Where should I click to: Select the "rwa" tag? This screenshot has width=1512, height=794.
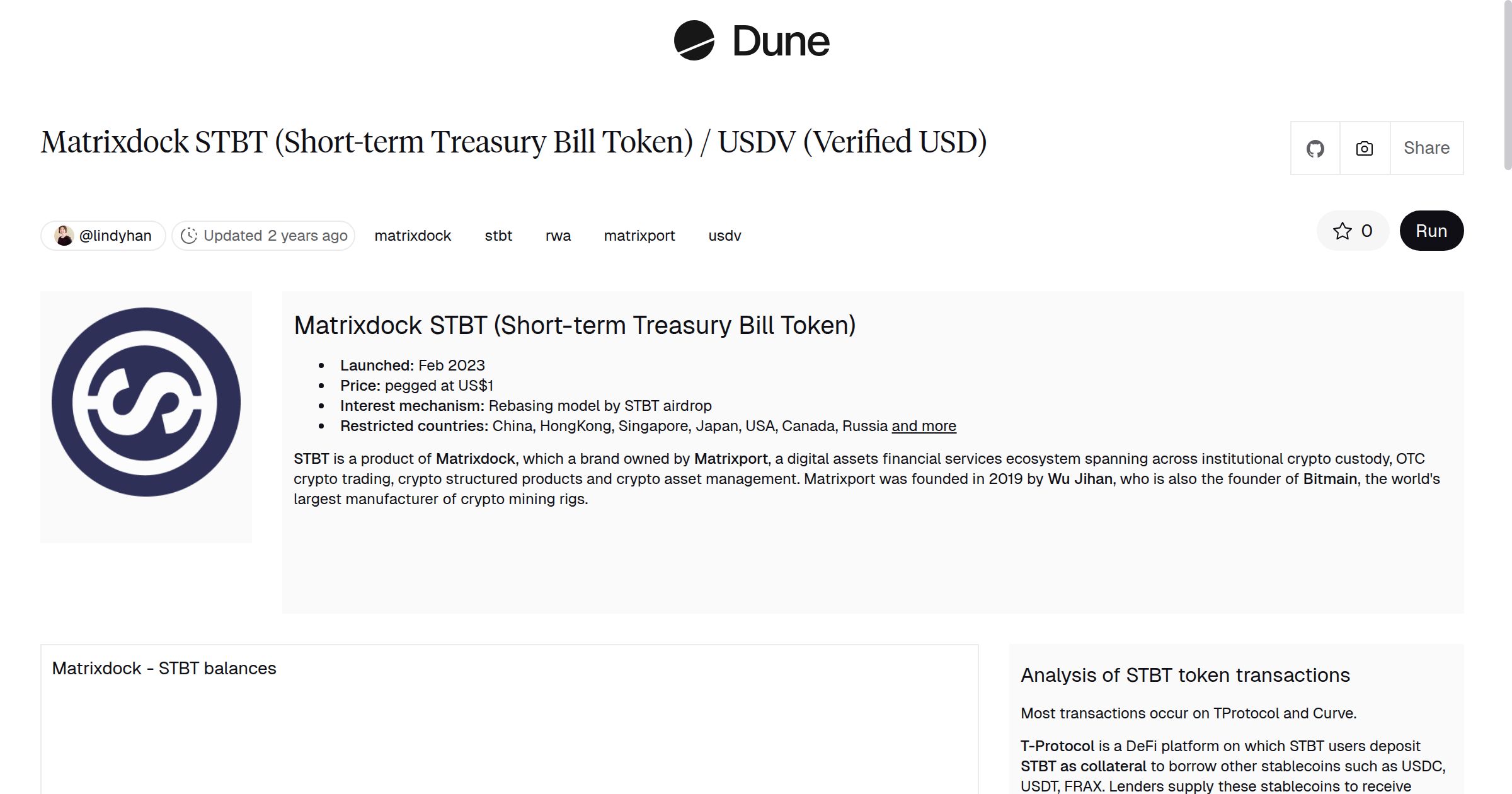click(558, 235)
